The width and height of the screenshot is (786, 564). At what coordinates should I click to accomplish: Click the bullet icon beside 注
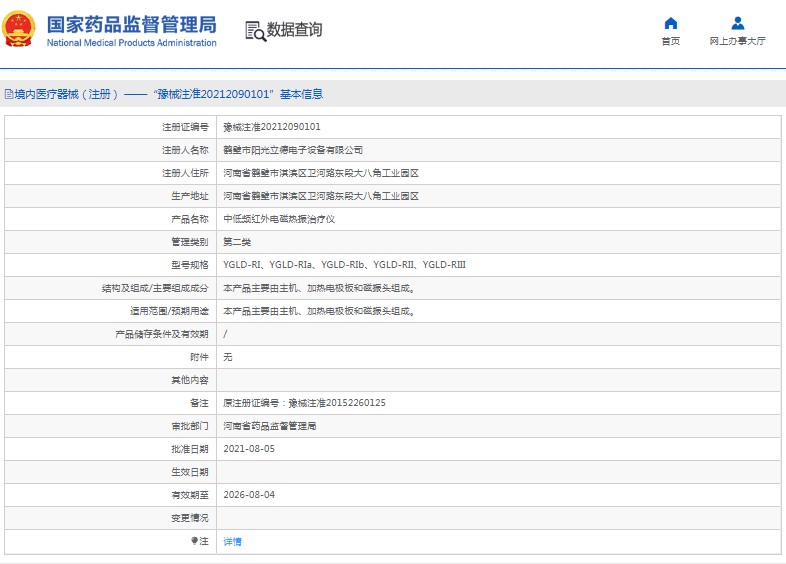[194, 540]
